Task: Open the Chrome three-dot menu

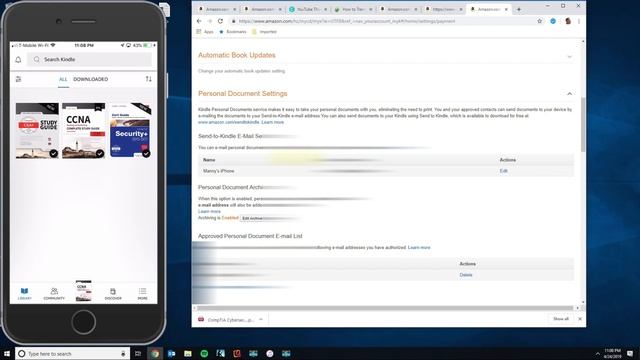Action: 579,21
